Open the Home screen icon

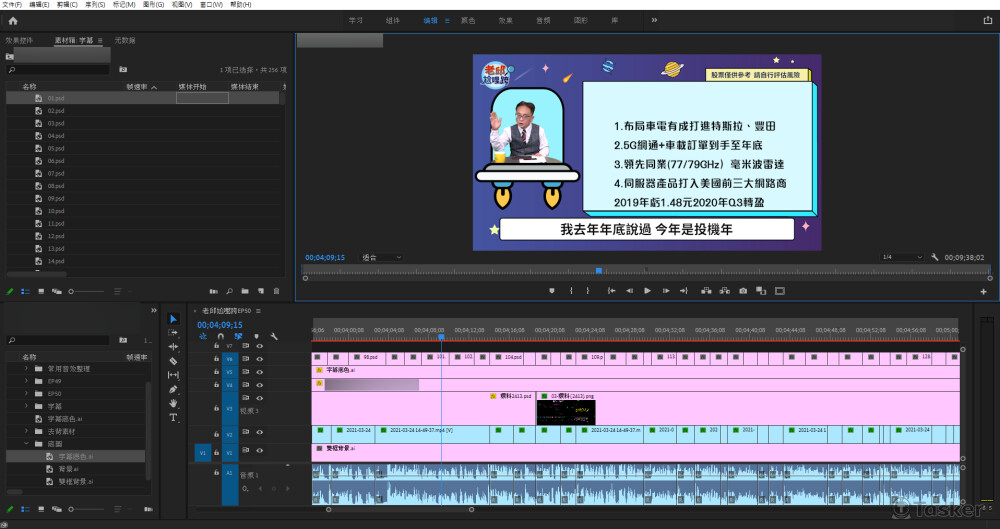[x=11, y=19]
